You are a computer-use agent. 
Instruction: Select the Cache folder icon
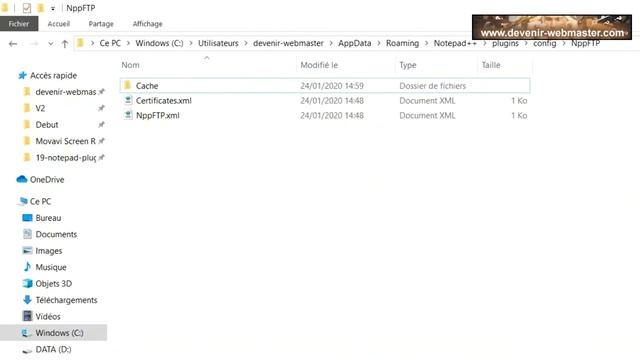click(128, 85)
